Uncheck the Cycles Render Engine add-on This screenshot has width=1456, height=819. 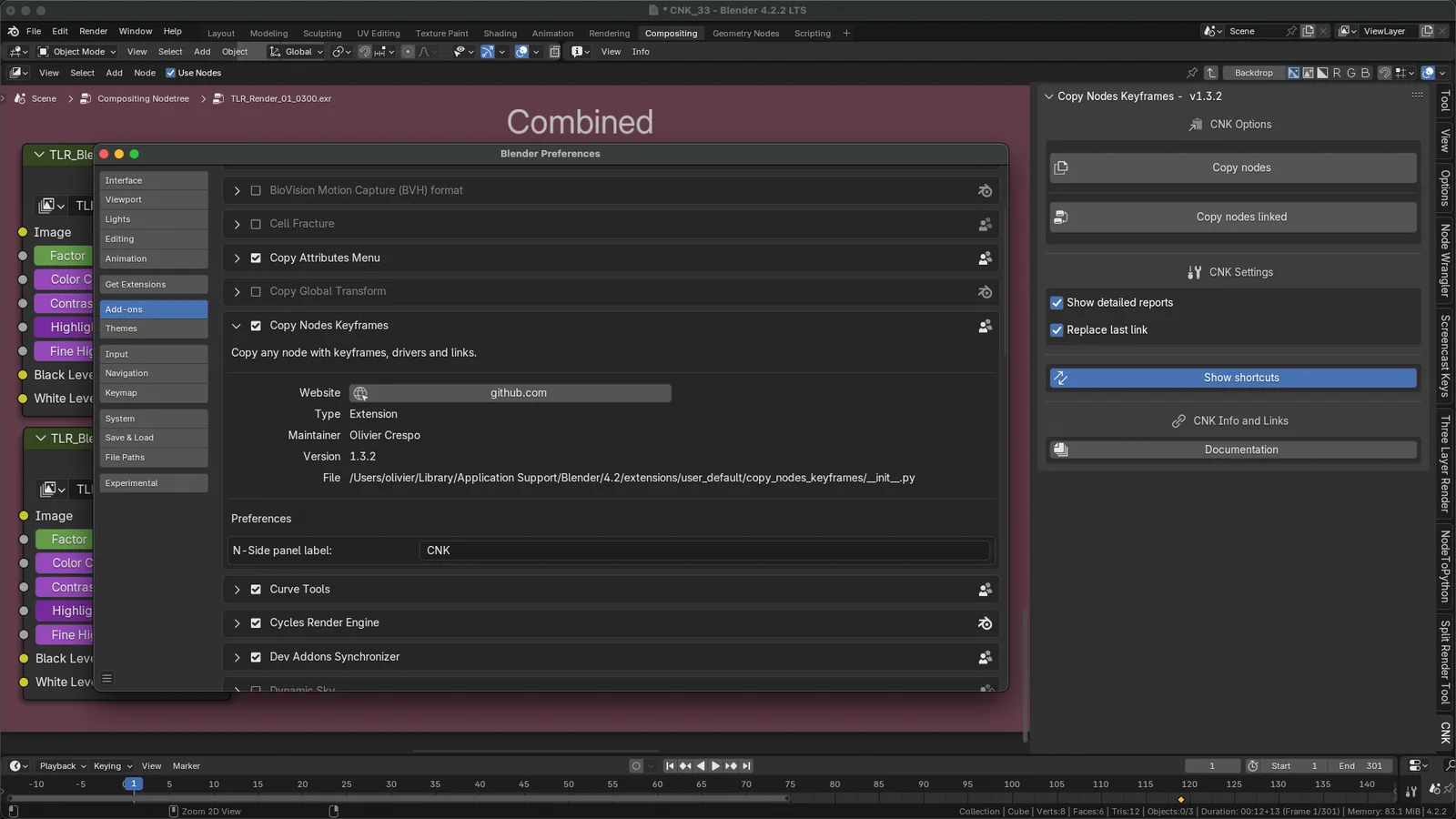[256, 623]
